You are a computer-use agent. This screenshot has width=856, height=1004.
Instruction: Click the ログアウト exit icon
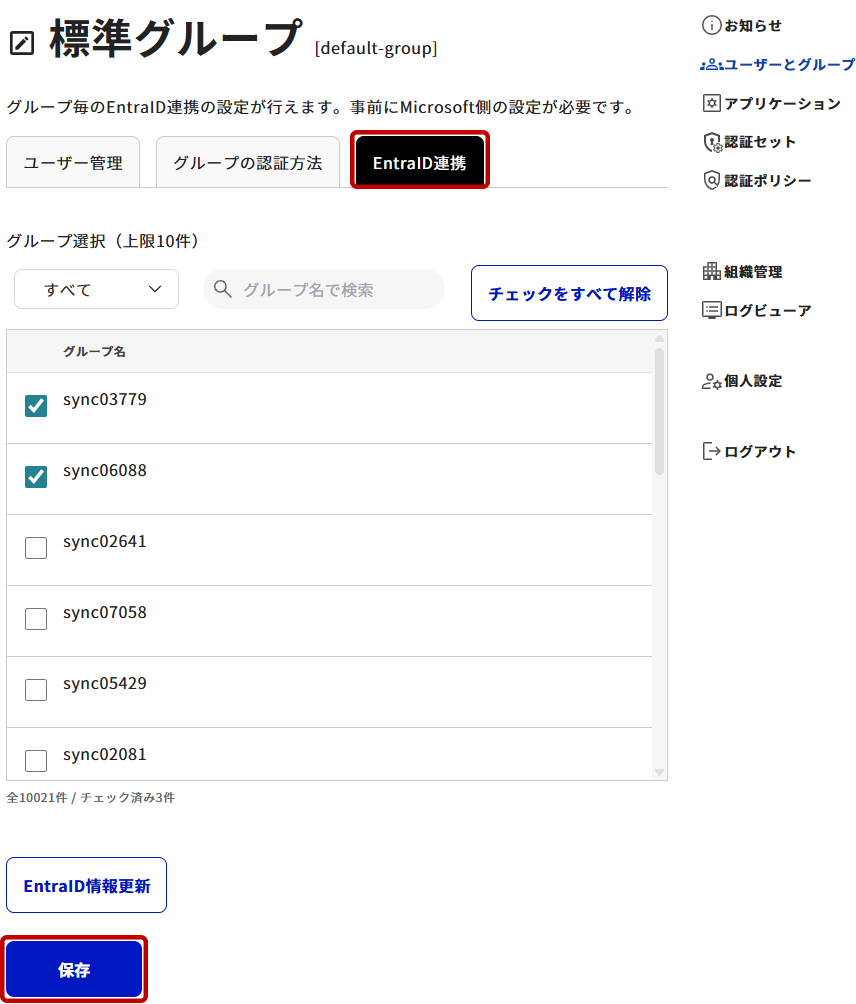[x=711, y=451]
